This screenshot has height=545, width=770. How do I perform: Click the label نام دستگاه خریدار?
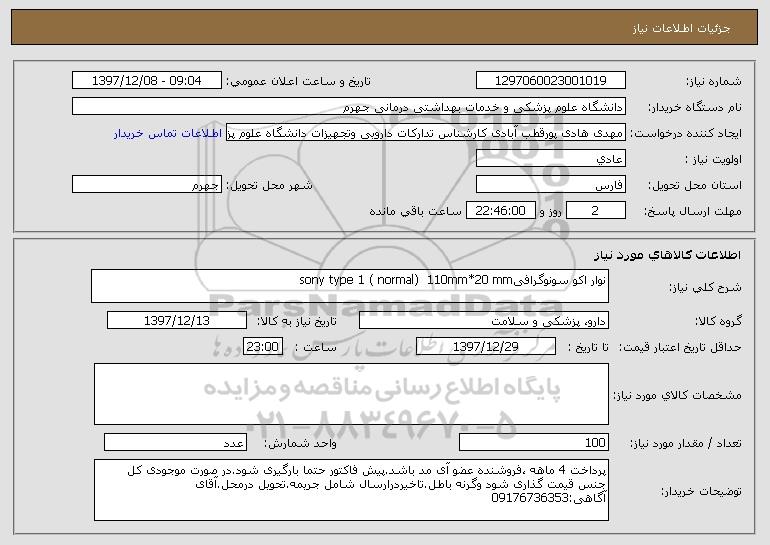(x=695, y=107)
